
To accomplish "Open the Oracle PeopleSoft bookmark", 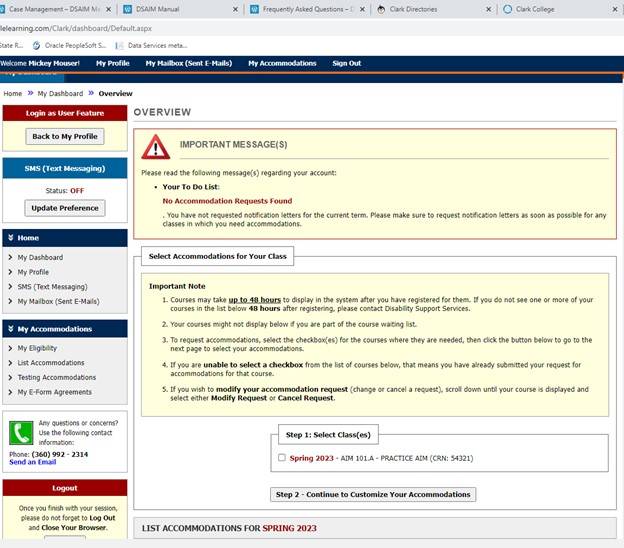I will (x=70, y=45).
